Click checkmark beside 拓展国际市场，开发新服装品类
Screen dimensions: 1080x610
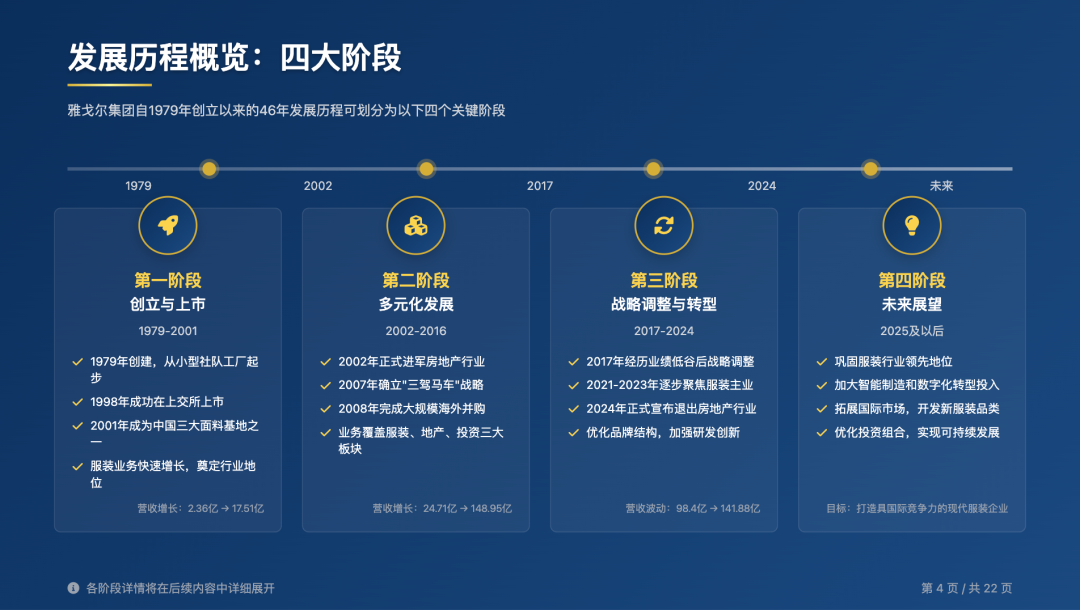click(822, 409)
